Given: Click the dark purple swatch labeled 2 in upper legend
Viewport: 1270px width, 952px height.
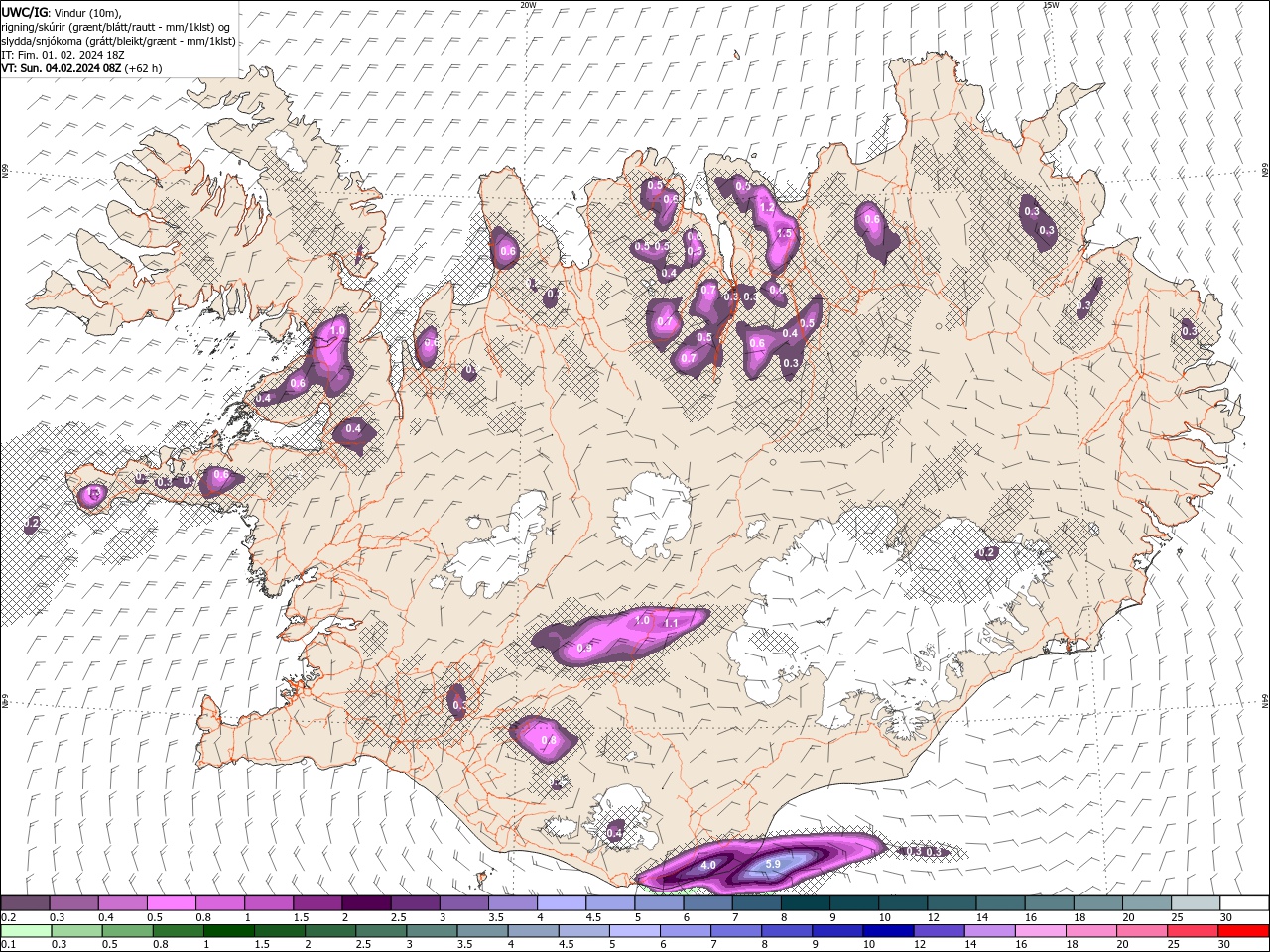Looking at the screenshot, I should [x=365, y=903].
